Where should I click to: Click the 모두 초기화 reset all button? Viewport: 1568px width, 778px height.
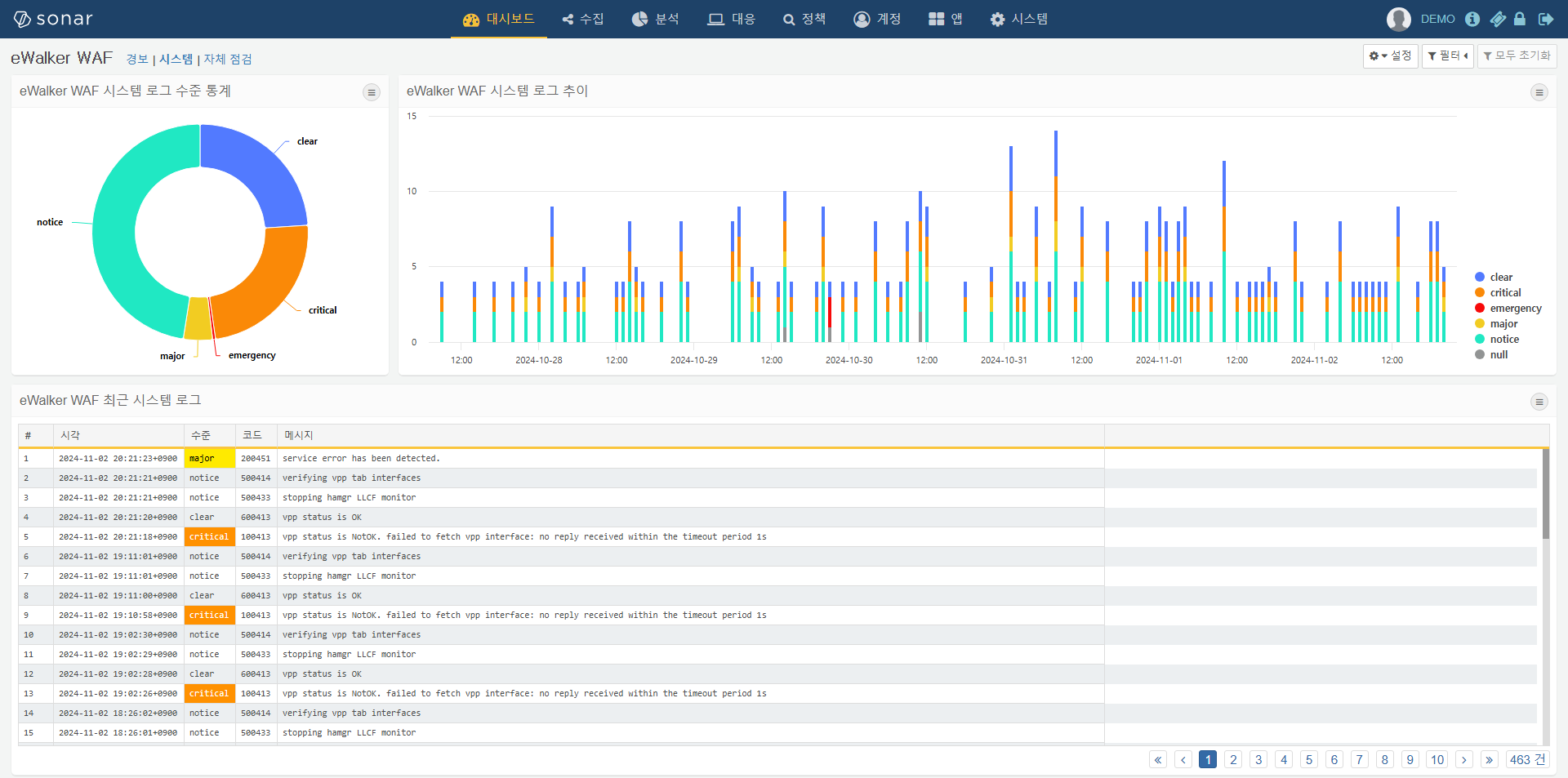coord(1517,56)
